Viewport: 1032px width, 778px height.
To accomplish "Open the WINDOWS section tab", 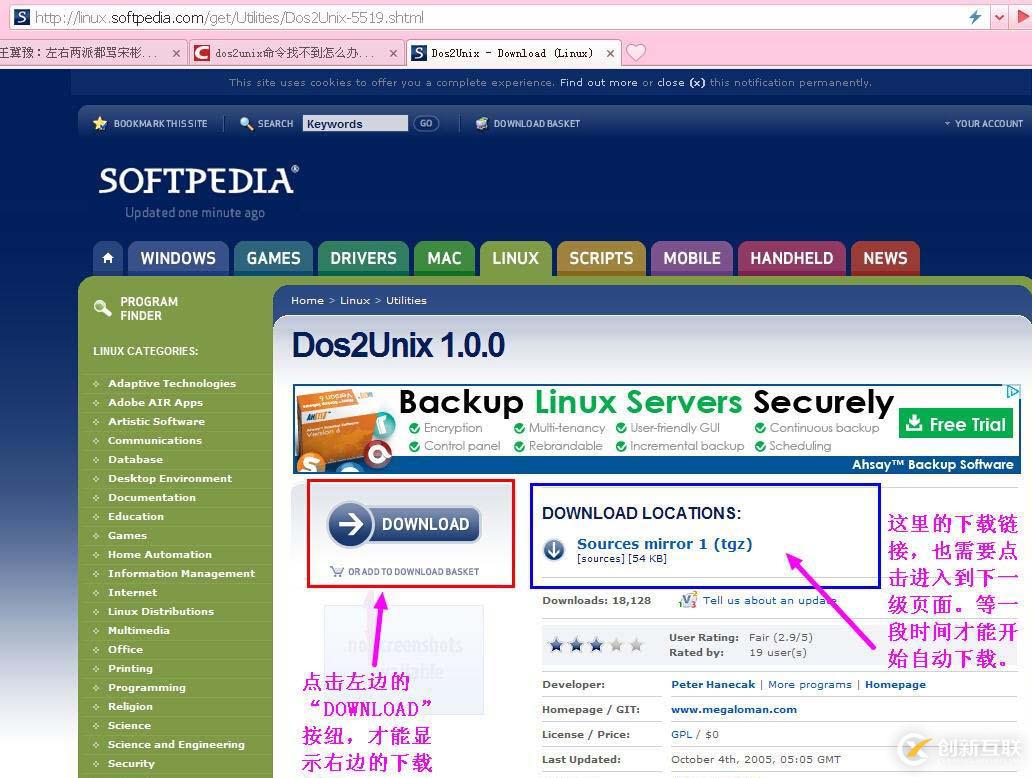I will tap(178, 258).
